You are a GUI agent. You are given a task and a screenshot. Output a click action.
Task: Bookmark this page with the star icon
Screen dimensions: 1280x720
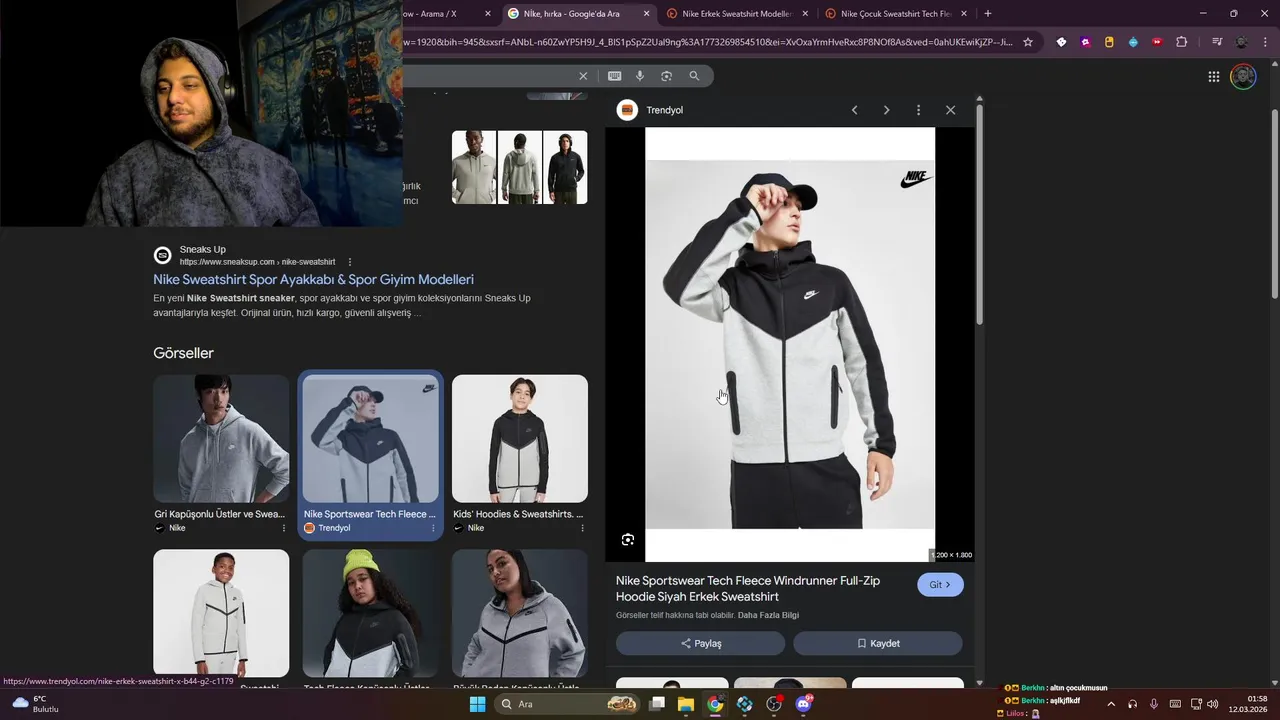pos(1028,42)
